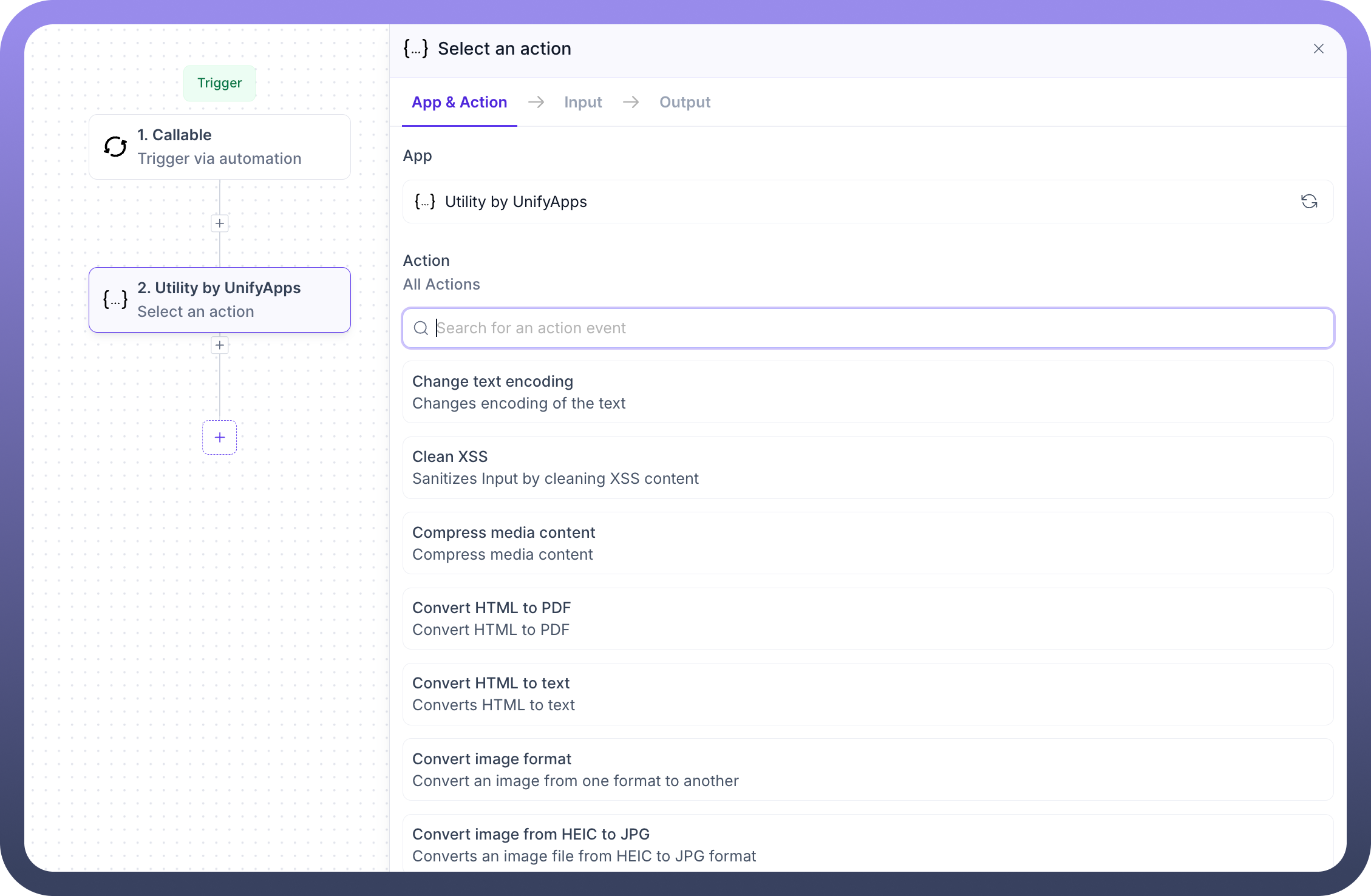Image resolution: width=1371 pixels, height=896 pixels.
Task: Switch to the Input tab
Action: coord(583,102)
